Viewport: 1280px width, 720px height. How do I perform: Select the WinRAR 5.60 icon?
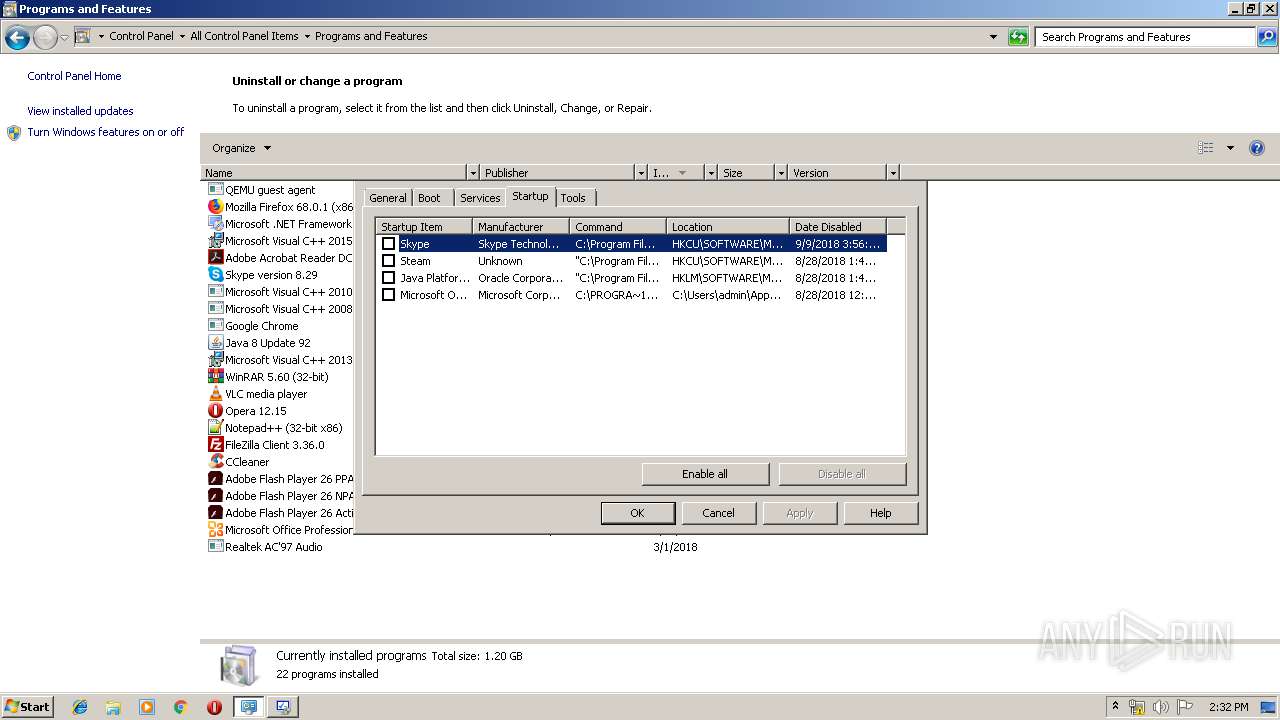coord(215,376)
